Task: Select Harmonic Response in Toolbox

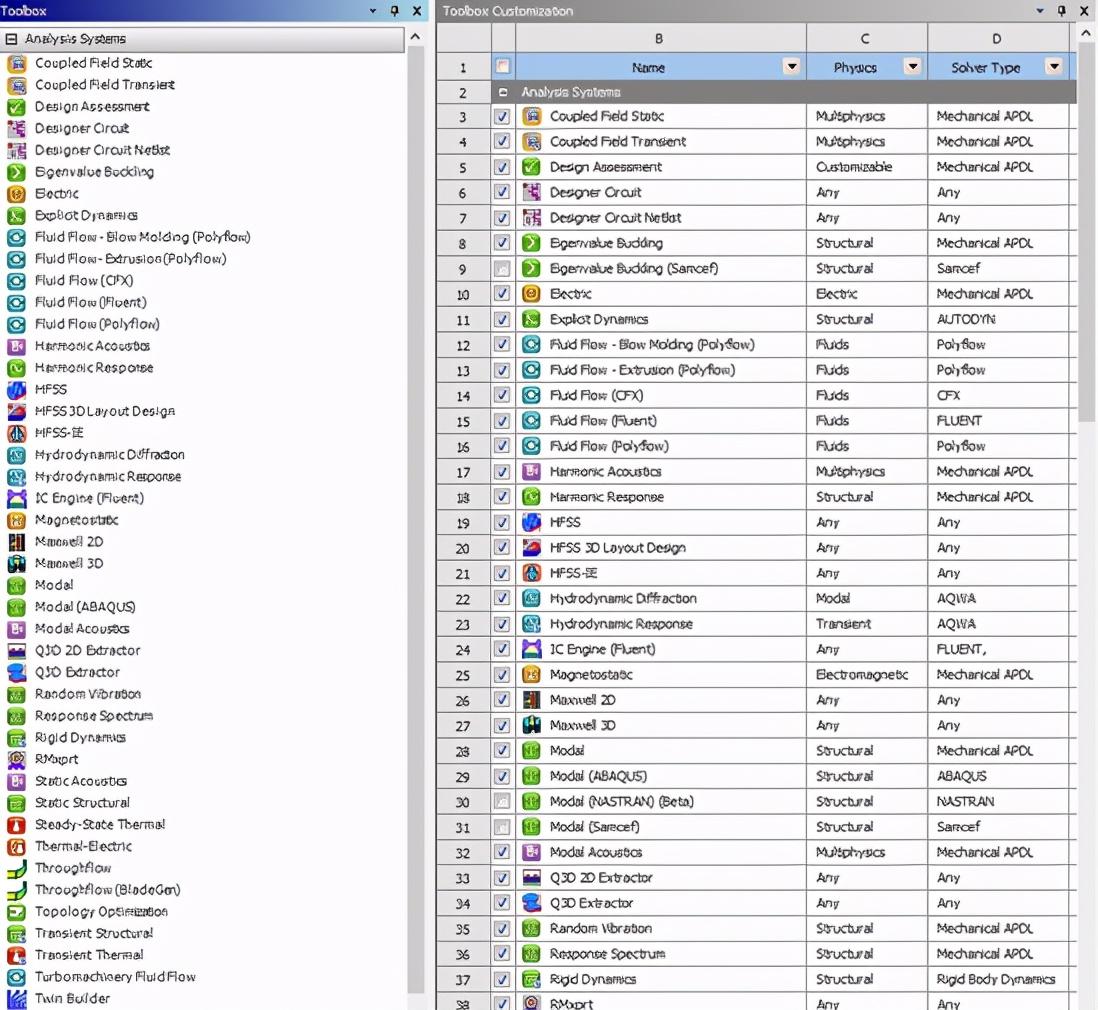Action: click(x=94, y=368)
